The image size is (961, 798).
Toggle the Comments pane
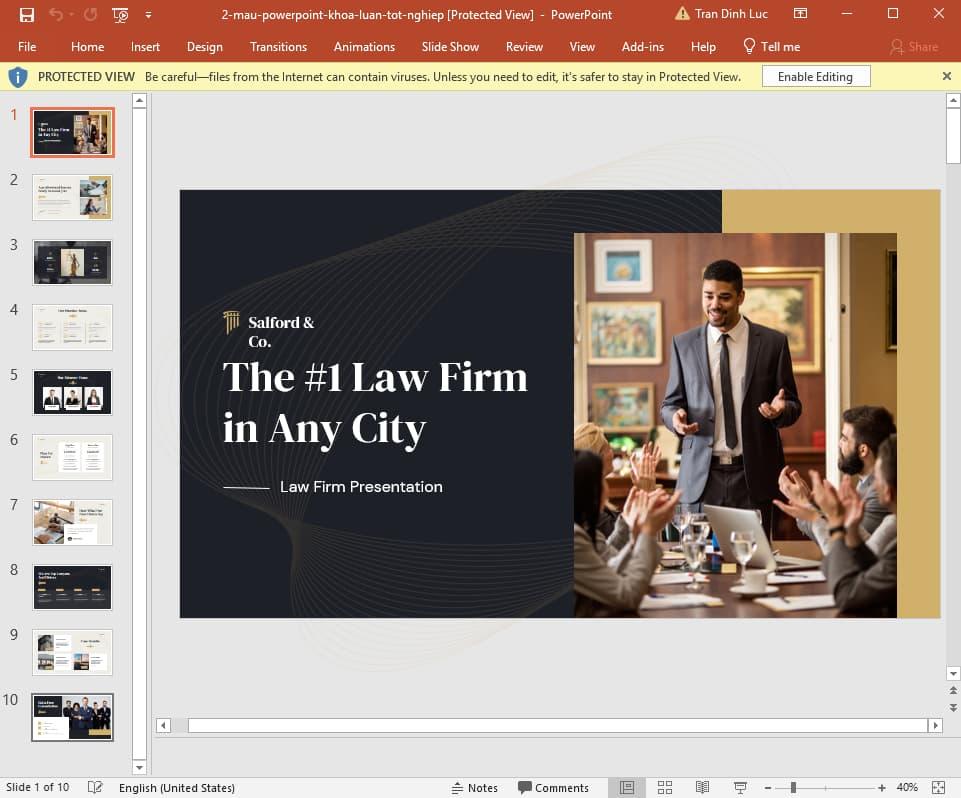[555, 787]
